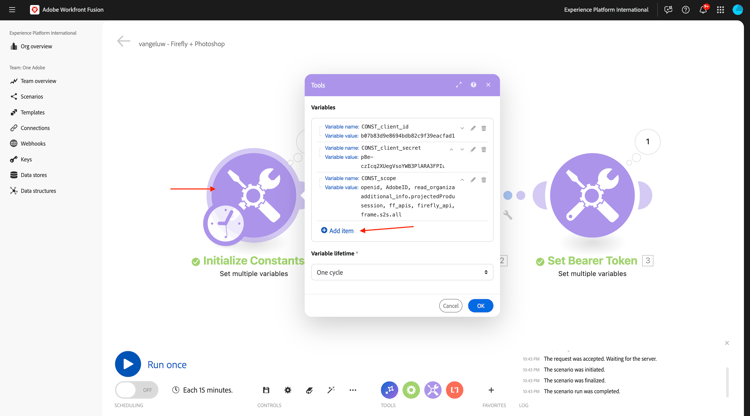This screenshot has height=416, width=750.
Task: Open the blue Flow control tools icon
Action: point(389,390)
